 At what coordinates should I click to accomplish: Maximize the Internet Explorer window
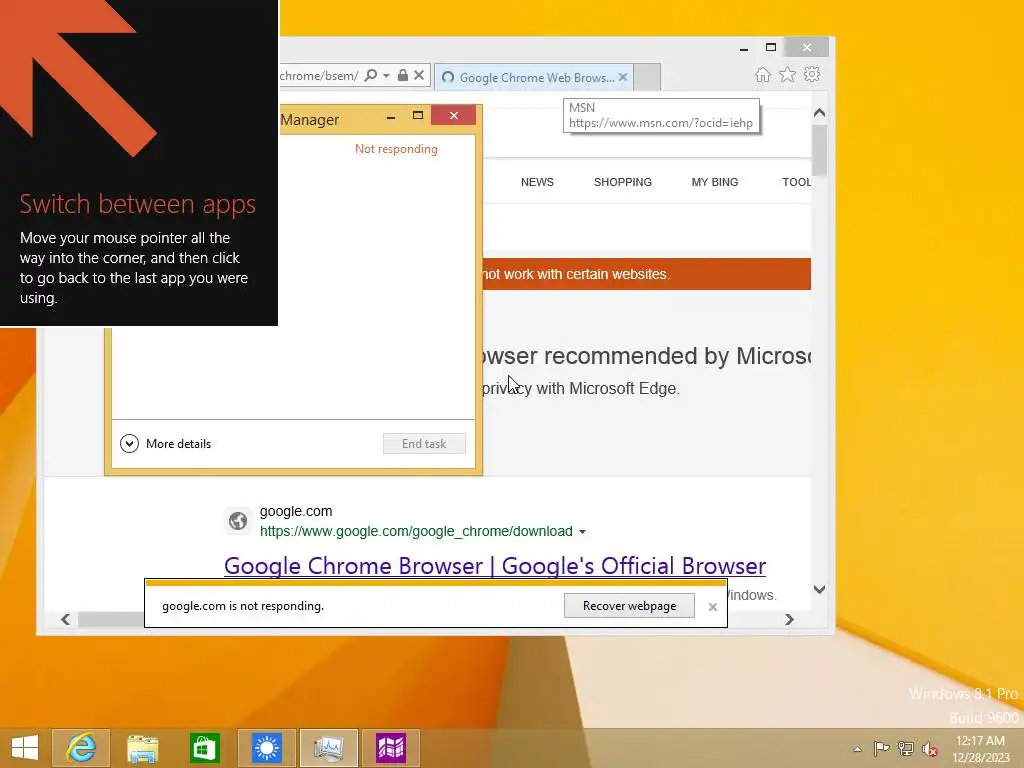pyautogui.click(x=771, y=48)
